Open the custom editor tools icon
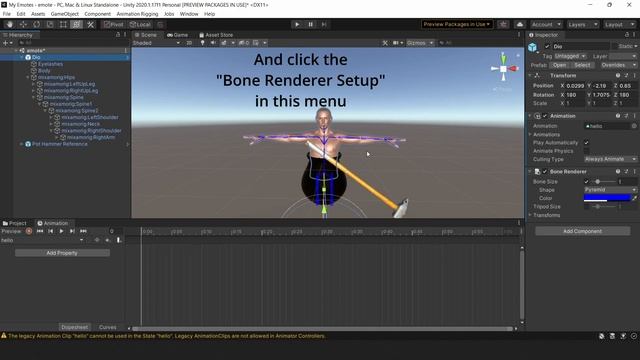This screenshot has height=360, width=640. [x=90, y=24]
